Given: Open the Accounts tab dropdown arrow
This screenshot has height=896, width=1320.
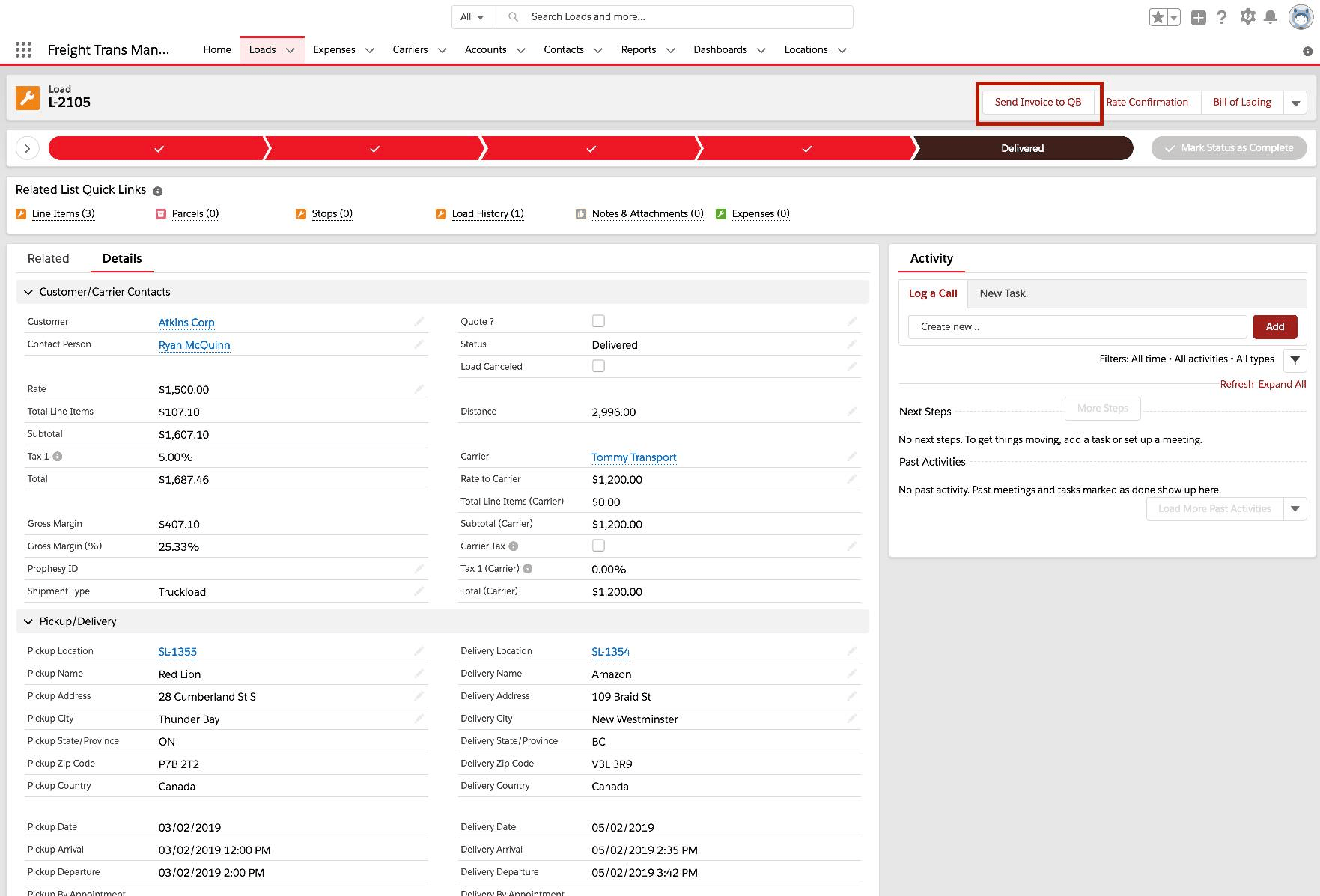Looking at the screenshot, I should [521, 50].
